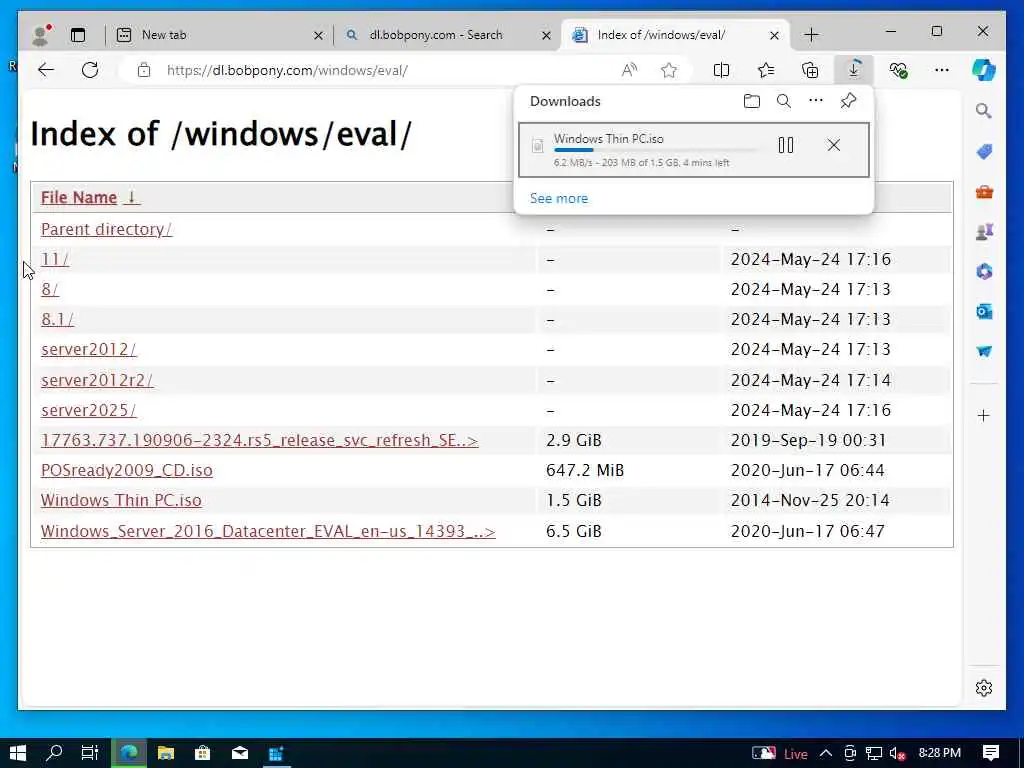Open the 8/ folder link
Screen dimensions: 1024x768
point(50,289)
